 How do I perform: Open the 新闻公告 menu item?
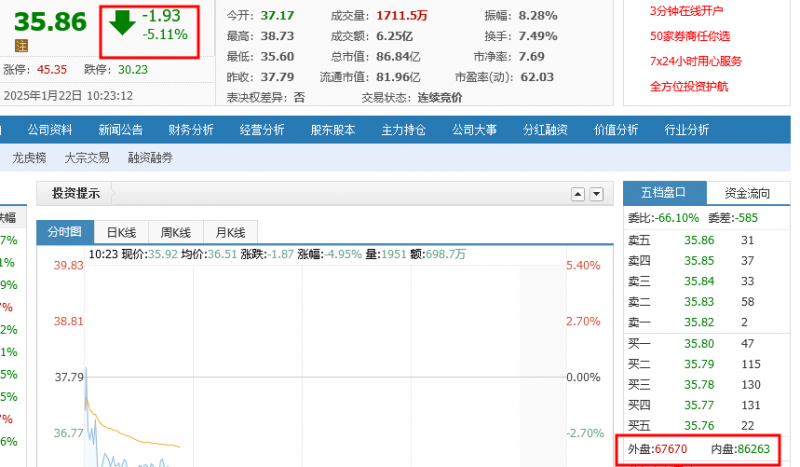(x=120, y=130)
